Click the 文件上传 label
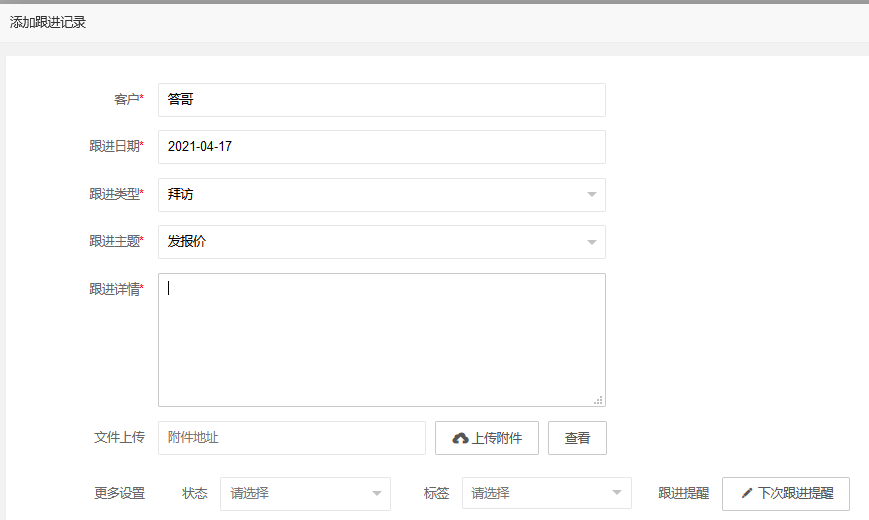Screen dimensions: 869x520 coord(119,438)
